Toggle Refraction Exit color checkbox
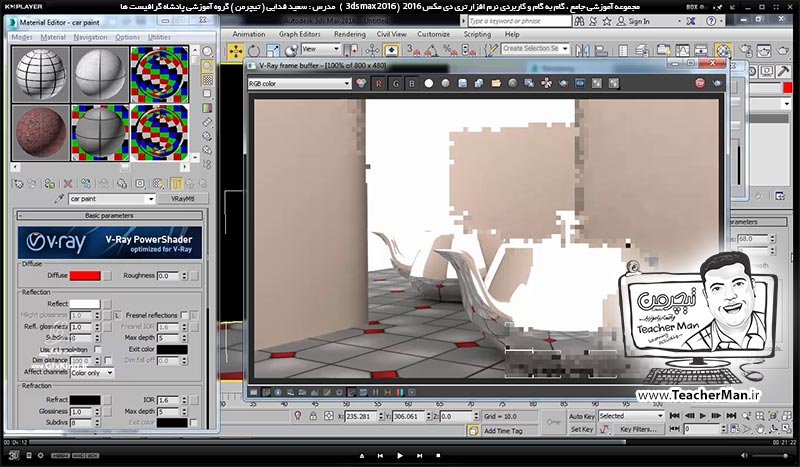800x467 pixels. click(x=193, y=423)
